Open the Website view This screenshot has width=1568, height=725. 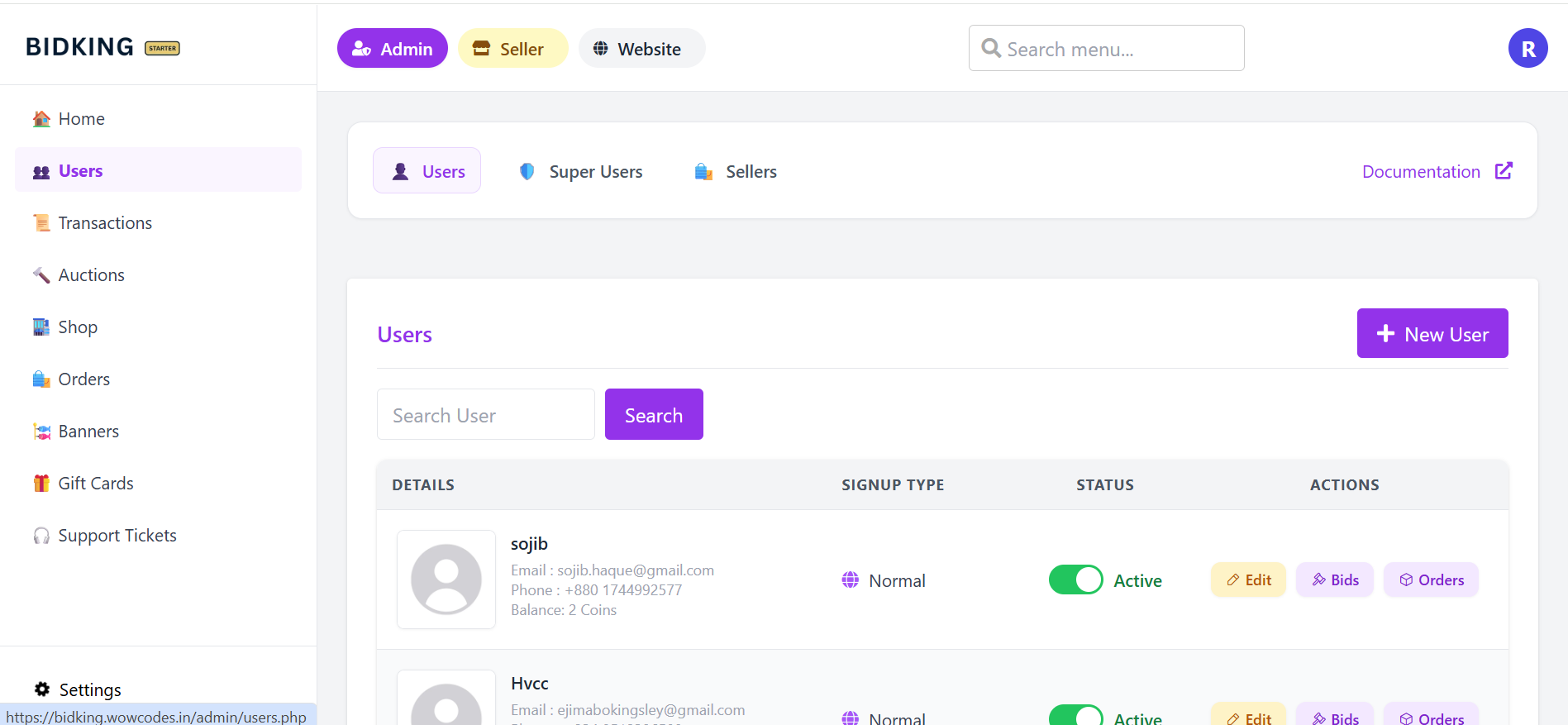coord(642,49)
